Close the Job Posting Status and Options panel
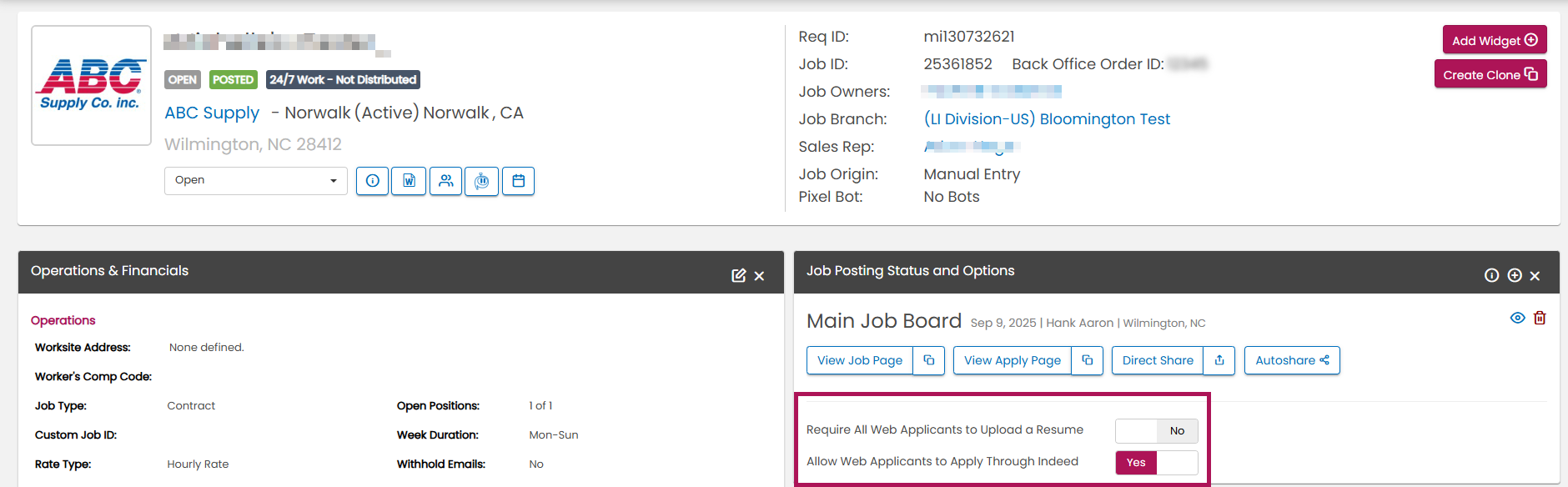Screen dimensions: 1568x487 click(1535, 276)
